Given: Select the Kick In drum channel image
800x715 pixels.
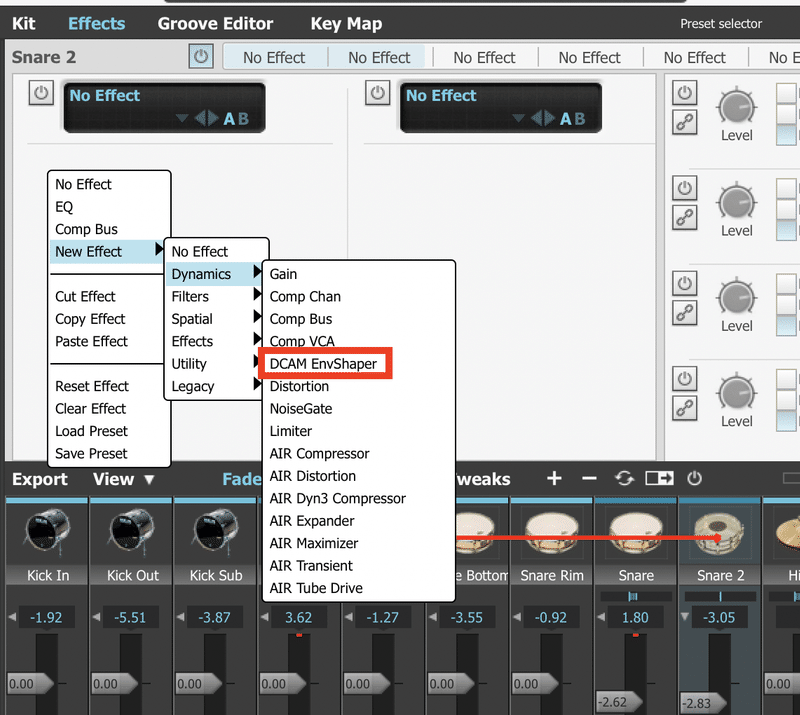Looking at the screenshot, I should (x=47, y=532).
